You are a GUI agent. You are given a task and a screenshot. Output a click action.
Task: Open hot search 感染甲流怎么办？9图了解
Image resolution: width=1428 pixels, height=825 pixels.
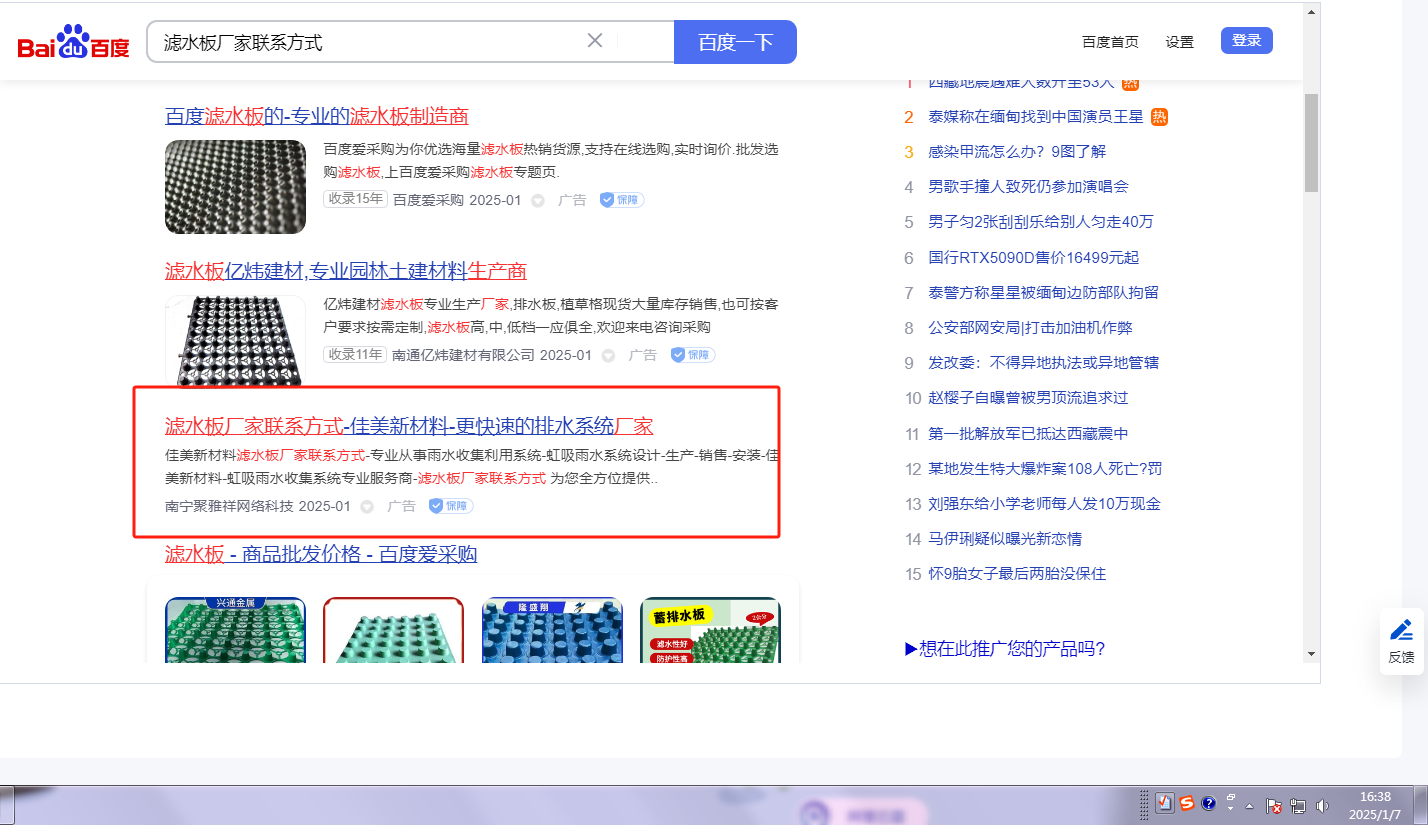1017,152
